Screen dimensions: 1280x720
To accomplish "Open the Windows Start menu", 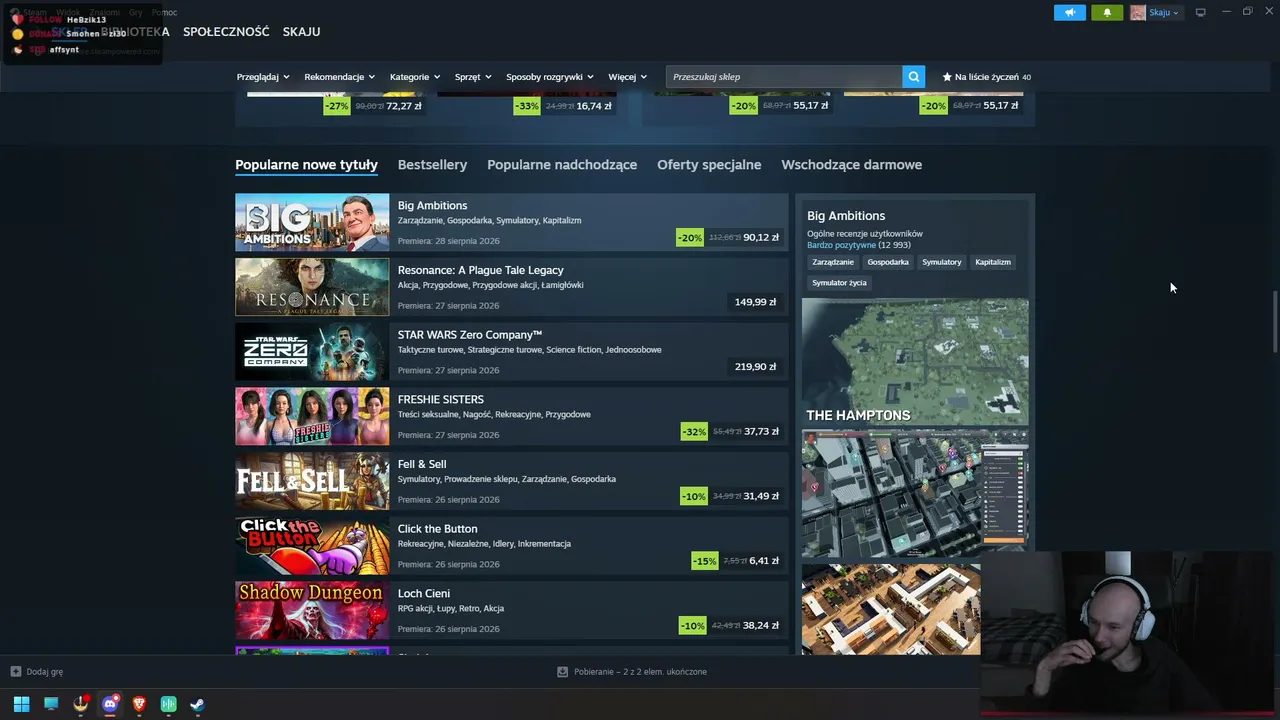I will [x=21, y=704].
